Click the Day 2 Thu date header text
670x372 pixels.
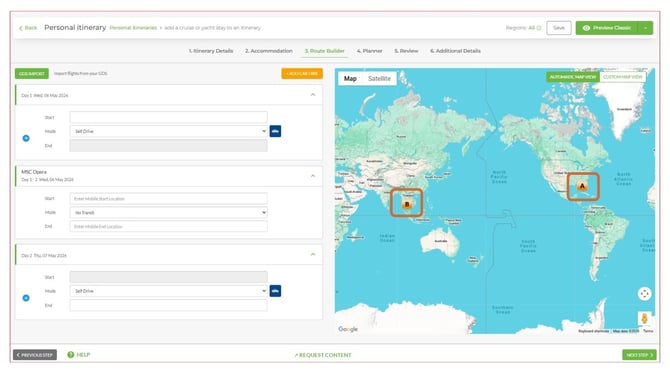tap(44, 255)
